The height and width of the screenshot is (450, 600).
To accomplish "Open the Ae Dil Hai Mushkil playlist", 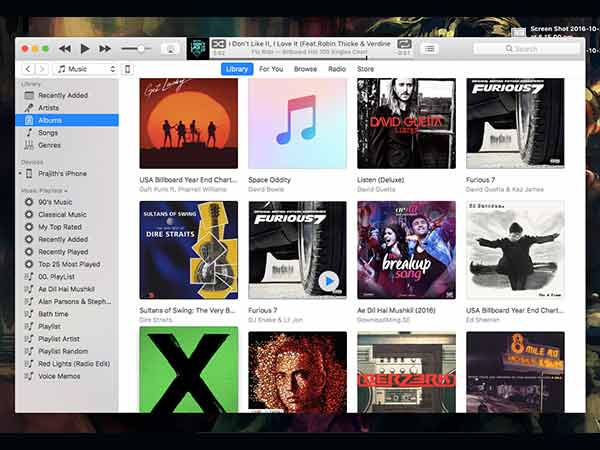I will pyautogui.click(x=67, y=289).
